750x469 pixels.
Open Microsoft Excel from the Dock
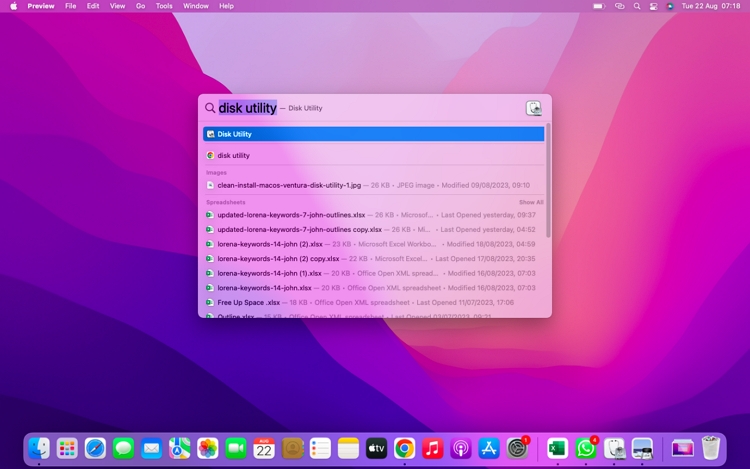click(557, 448)
